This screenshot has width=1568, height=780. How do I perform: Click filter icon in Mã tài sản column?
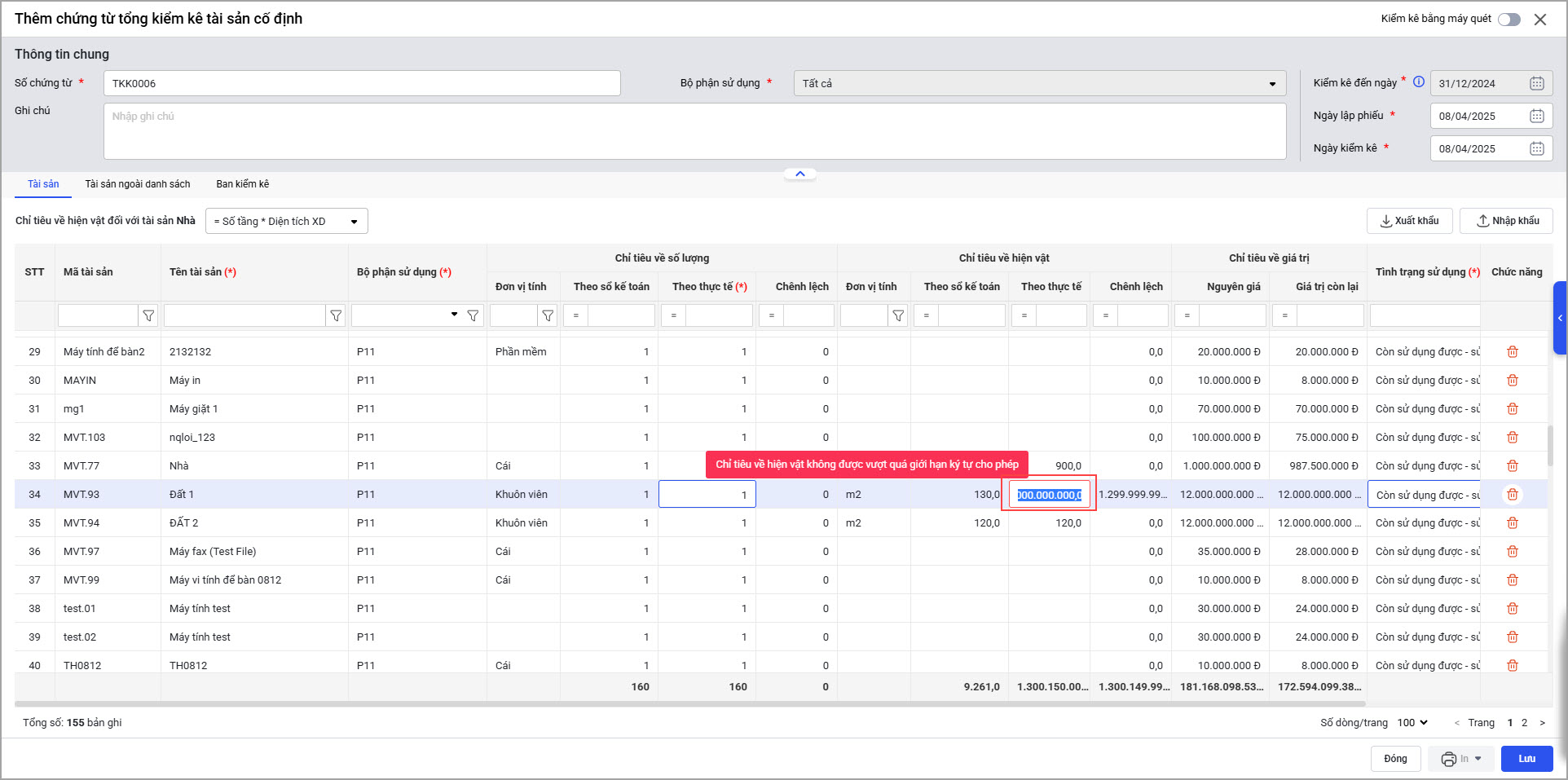[x=148, y=315]
